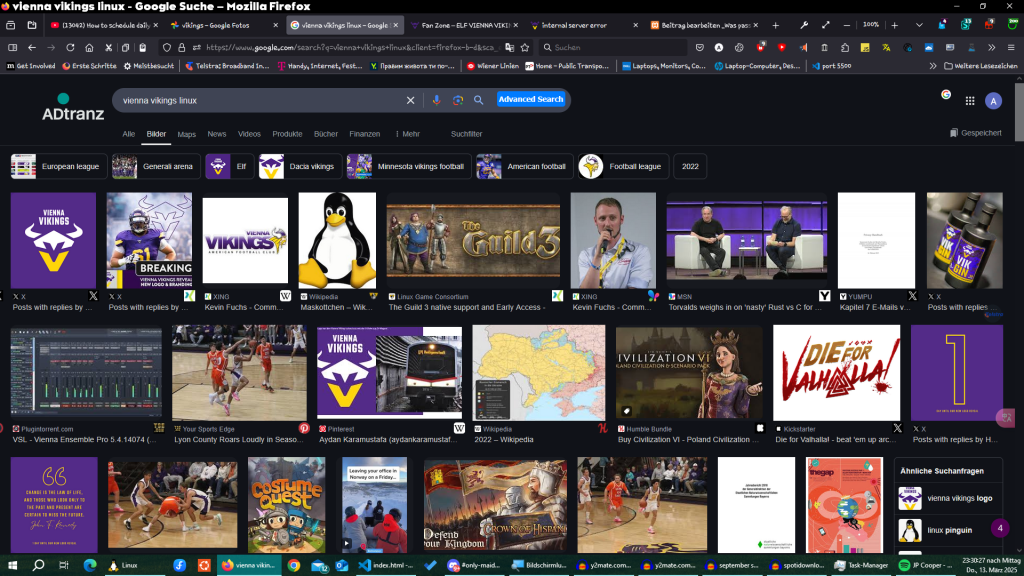Switch to the Fan Zone ELF Vienna Vikings tab

point(464,25)
